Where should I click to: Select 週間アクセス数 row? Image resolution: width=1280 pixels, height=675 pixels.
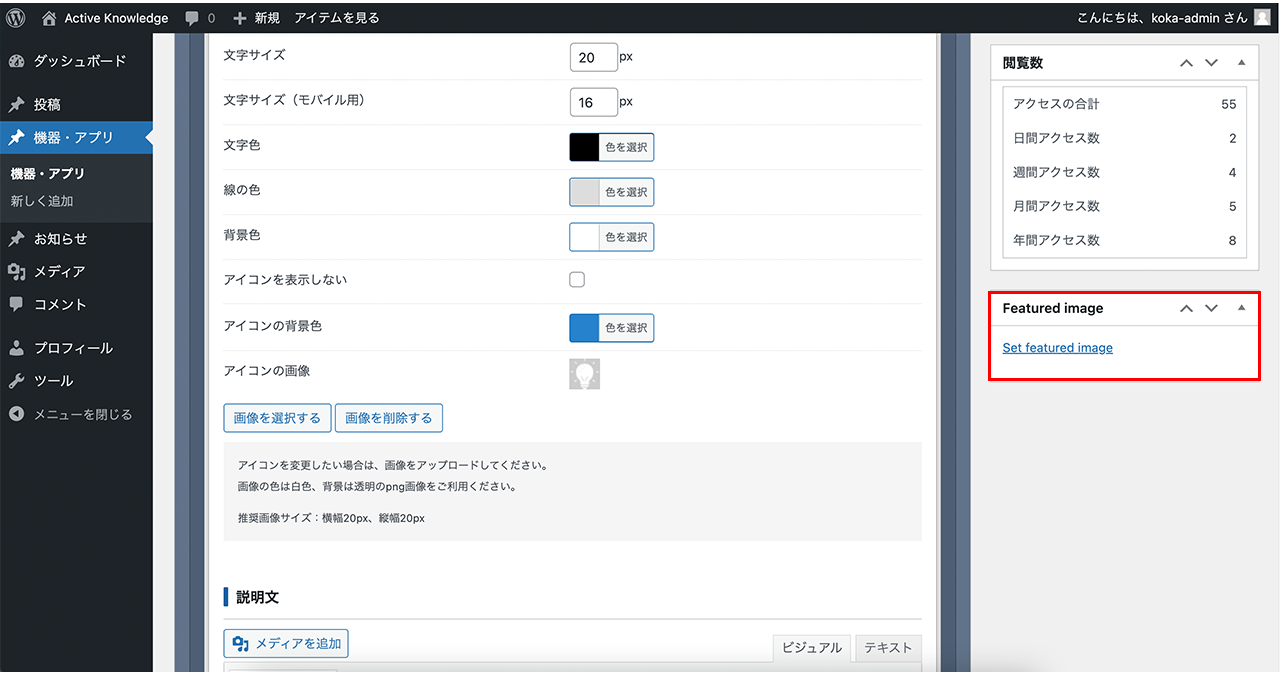[1125, 172]
